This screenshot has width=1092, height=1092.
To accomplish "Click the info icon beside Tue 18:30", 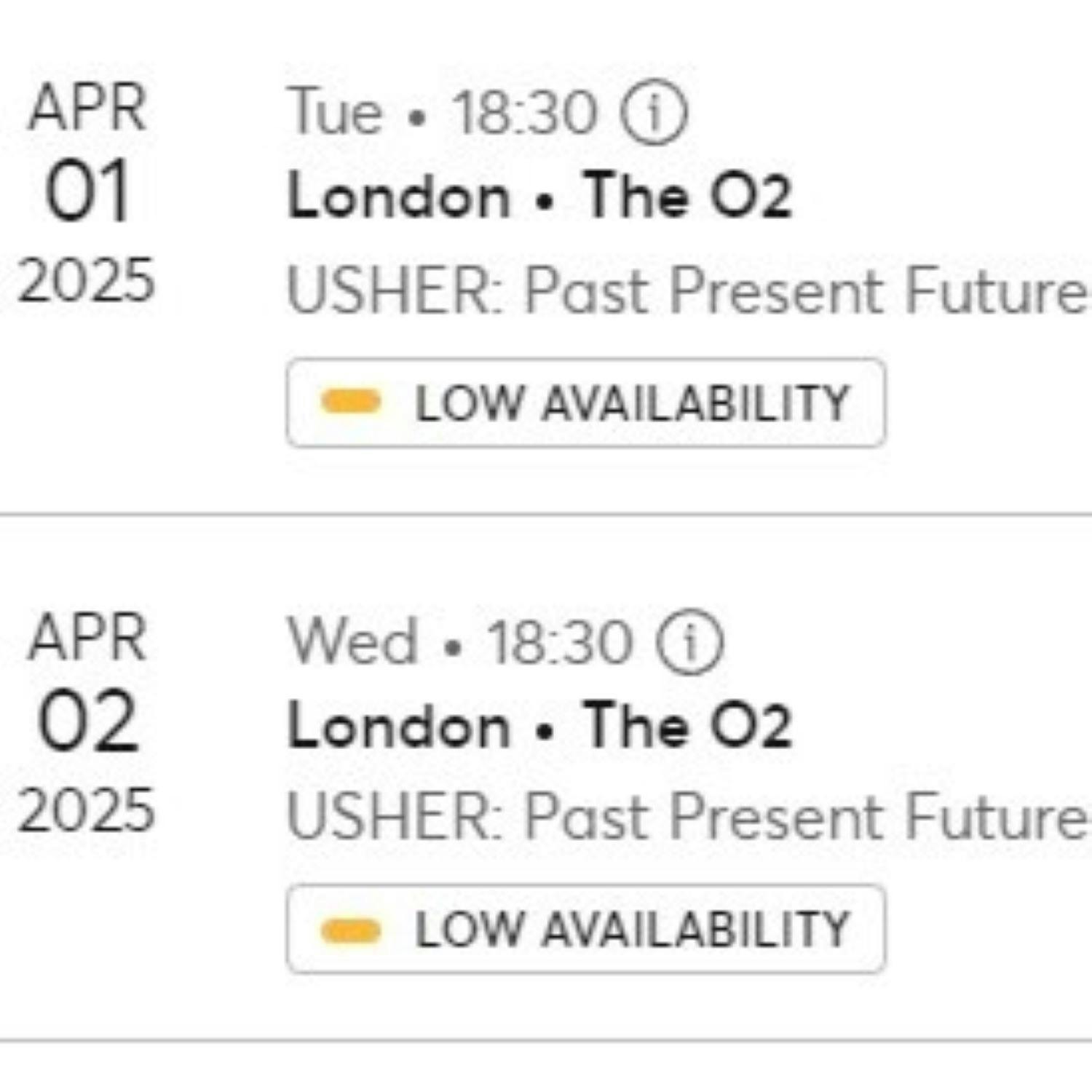I will [x=653, y=112].
